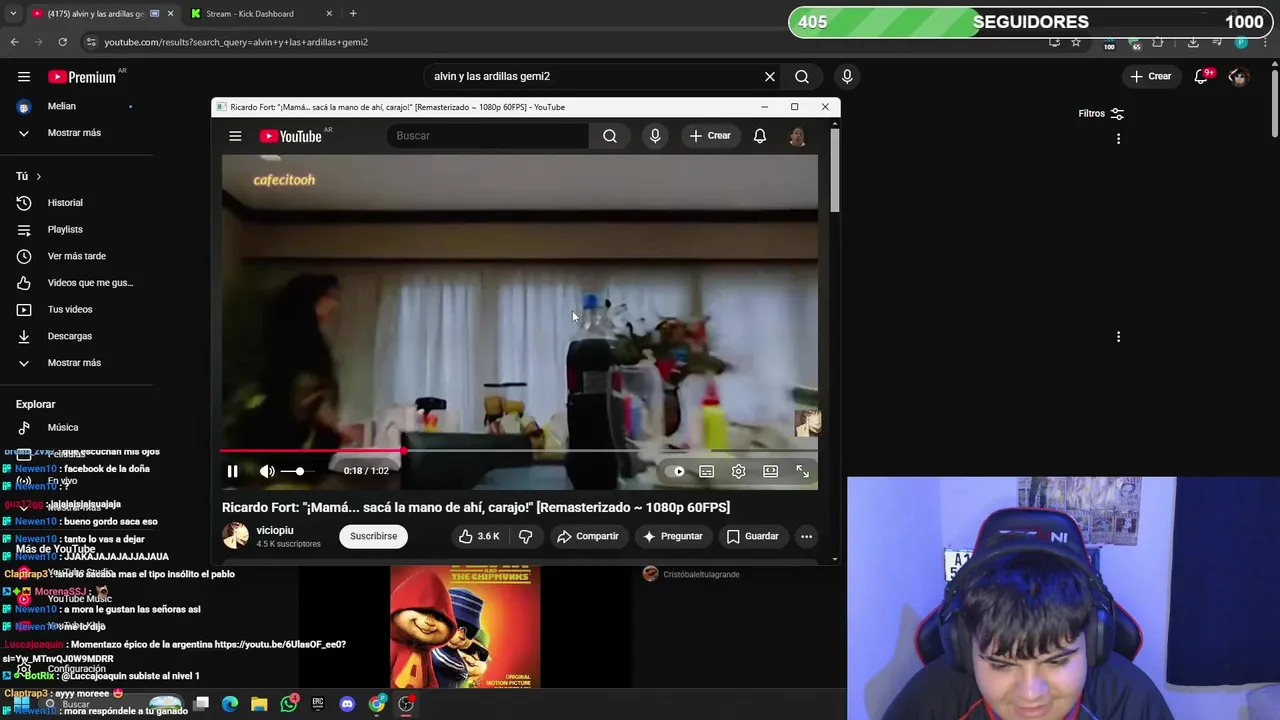This screenshot has height=720, width=1280.
Task: Open notification bell in the popup window
Action: click(760, 136)
